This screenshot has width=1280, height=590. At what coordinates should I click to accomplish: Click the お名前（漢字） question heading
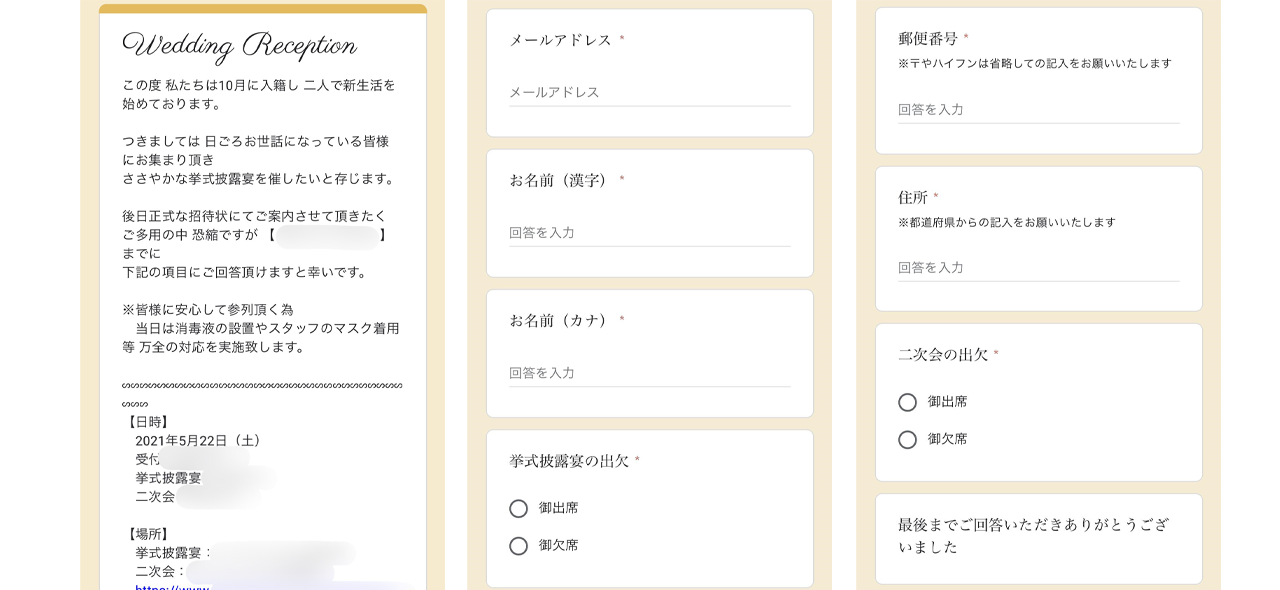pos(559,180)
